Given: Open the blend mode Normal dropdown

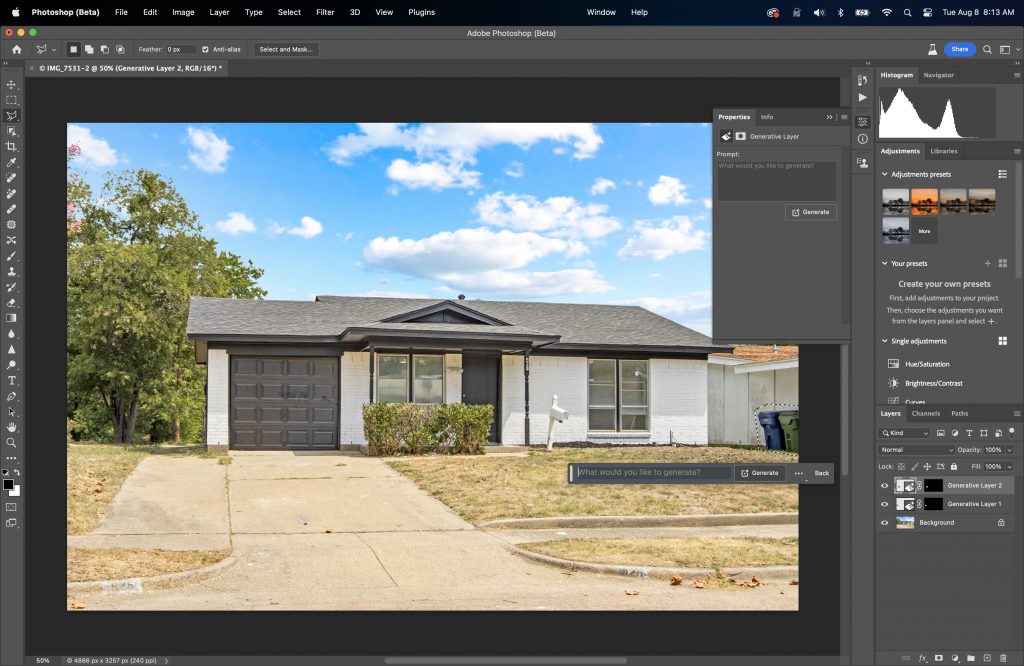Looking at the screenshot, I should [916, 450].
